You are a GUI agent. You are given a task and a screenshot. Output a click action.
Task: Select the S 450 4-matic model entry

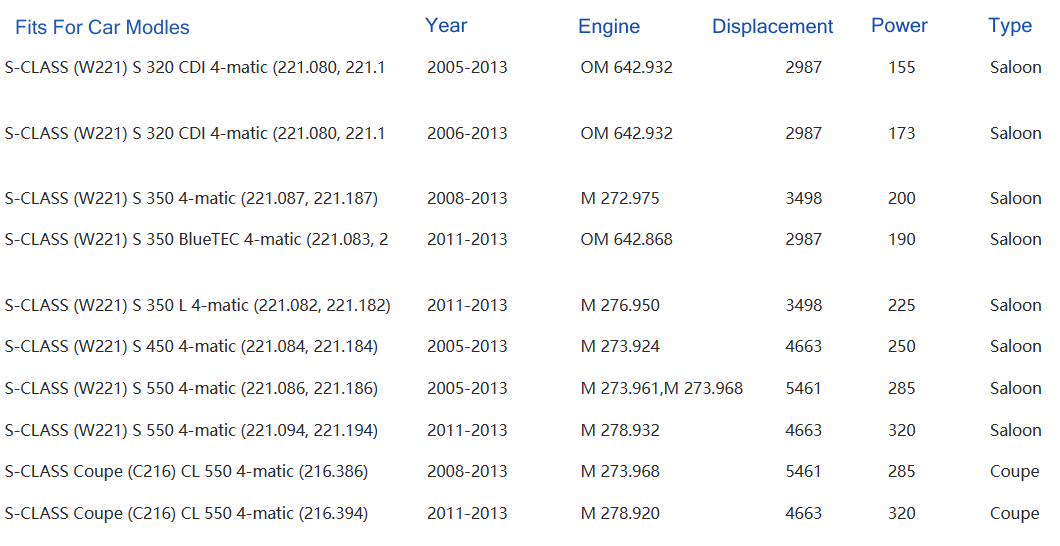tap(191, 346)
